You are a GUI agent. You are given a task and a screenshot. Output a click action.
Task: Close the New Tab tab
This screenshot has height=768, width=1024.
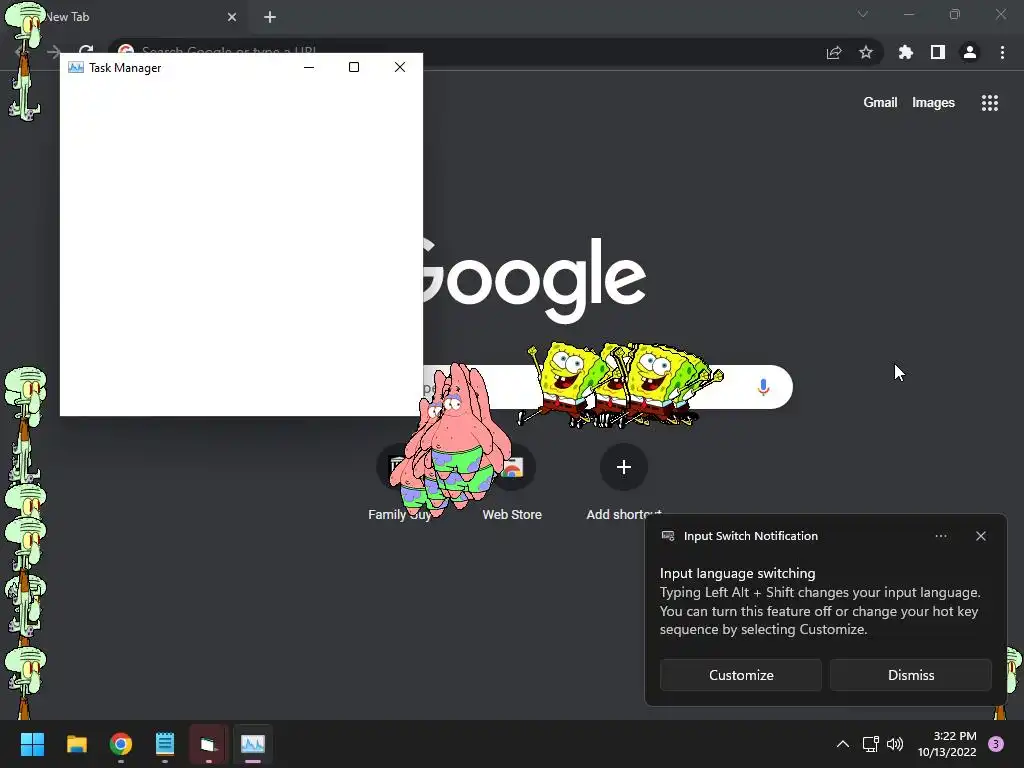232,17
